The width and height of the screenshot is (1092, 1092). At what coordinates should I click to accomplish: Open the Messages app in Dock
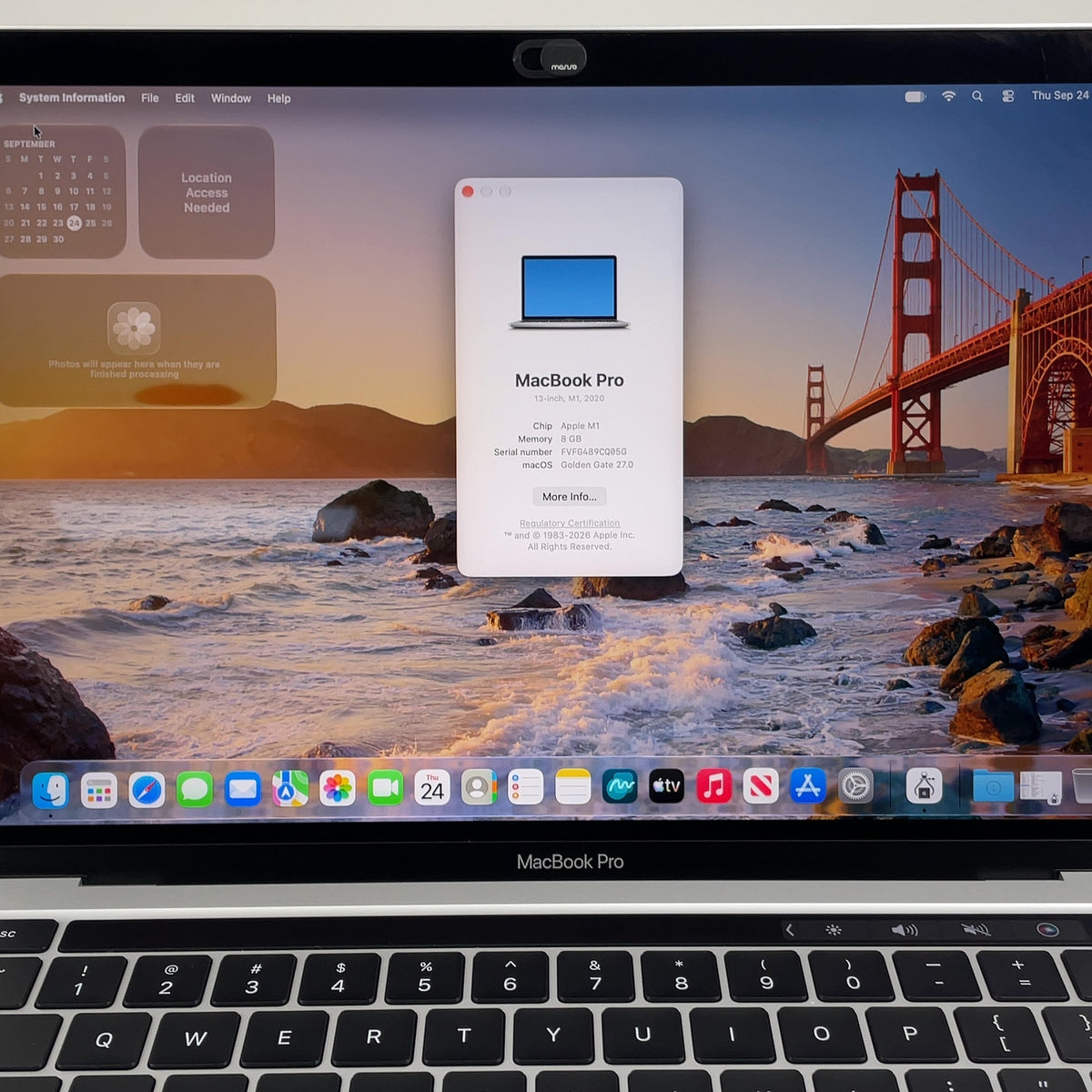click(x=195, y=790)
